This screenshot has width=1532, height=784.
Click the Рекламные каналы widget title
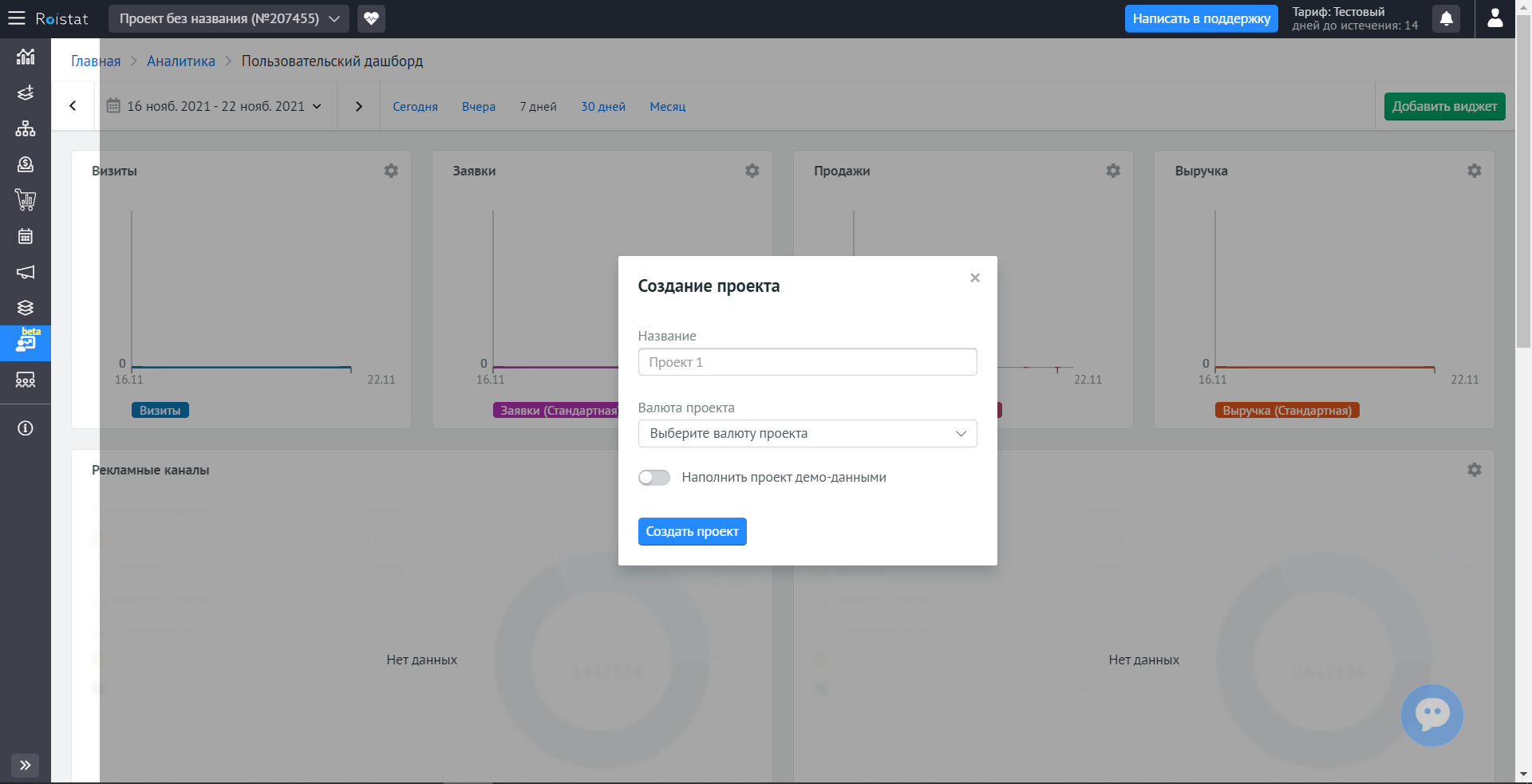pos(151,471)
